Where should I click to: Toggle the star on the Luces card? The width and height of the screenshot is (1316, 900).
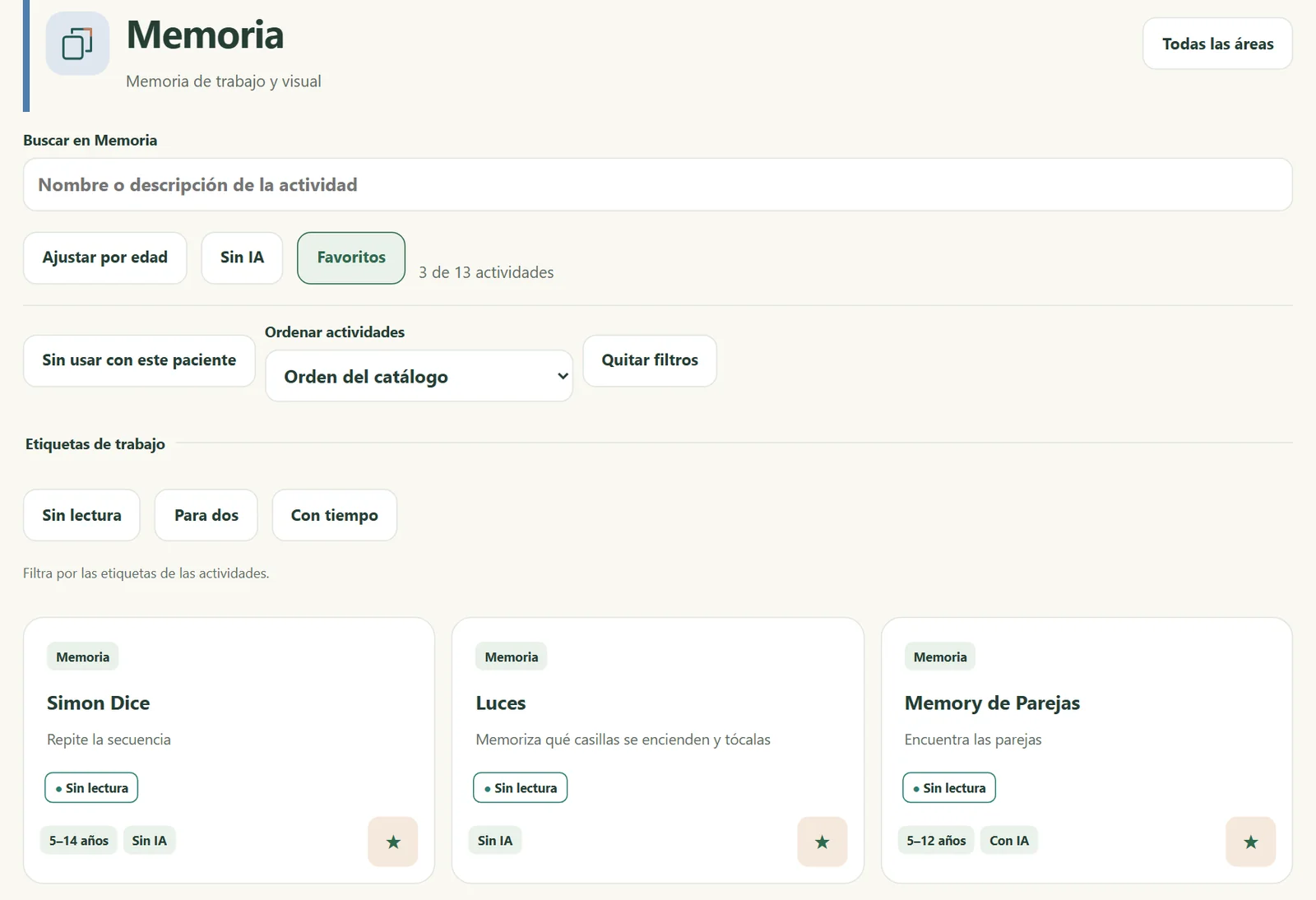[x=822, y=842]
